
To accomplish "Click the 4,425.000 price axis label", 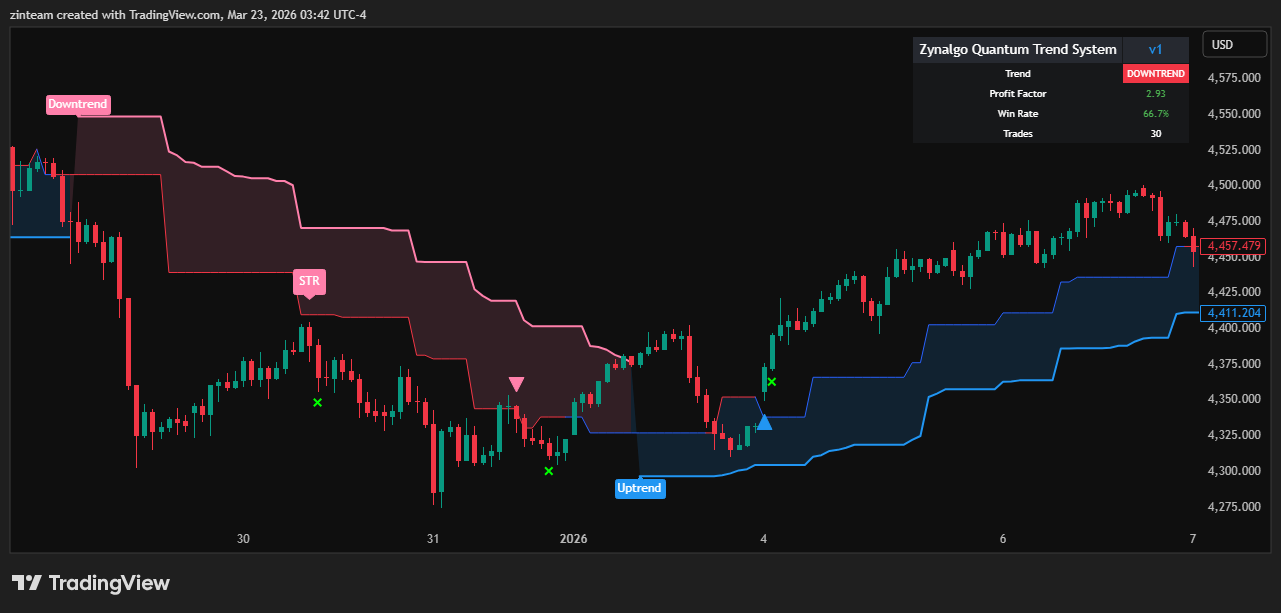I will [x=1233, y=292].
